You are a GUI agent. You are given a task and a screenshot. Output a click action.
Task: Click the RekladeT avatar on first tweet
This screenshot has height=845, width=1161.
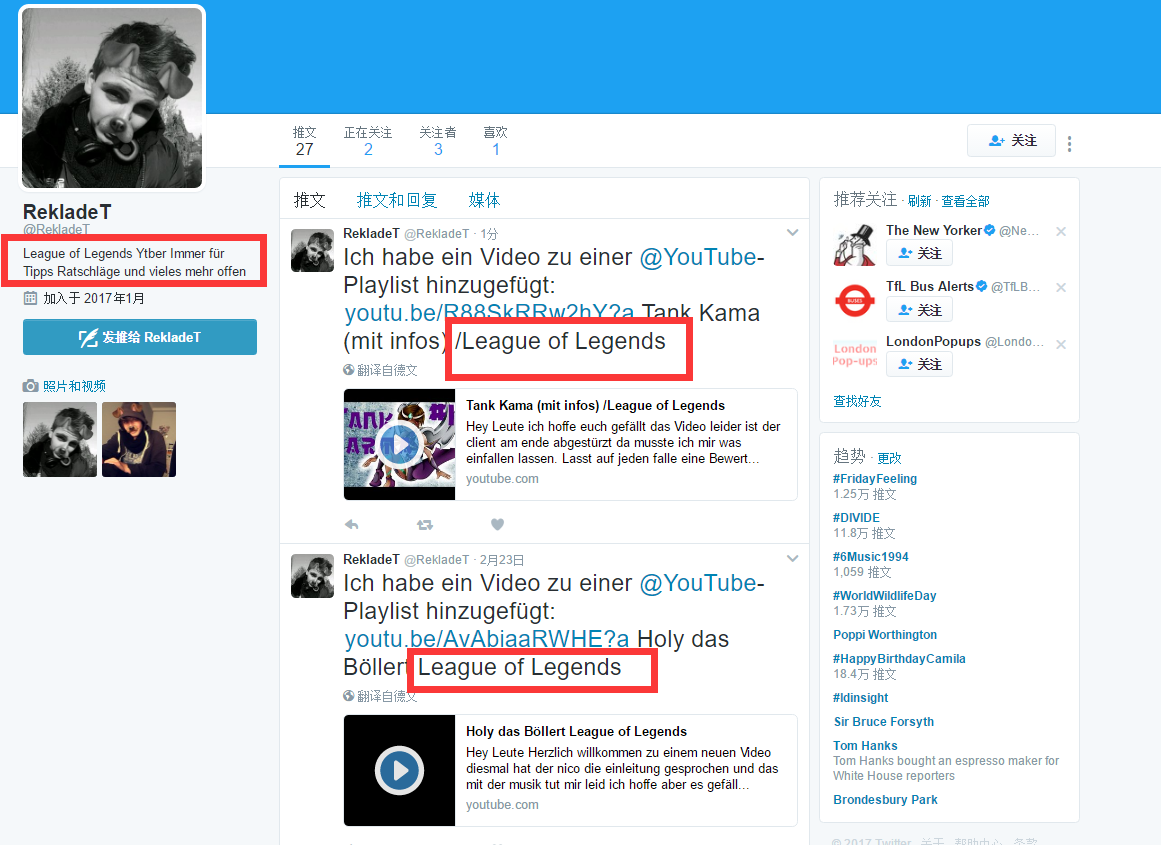coord(312,250)
